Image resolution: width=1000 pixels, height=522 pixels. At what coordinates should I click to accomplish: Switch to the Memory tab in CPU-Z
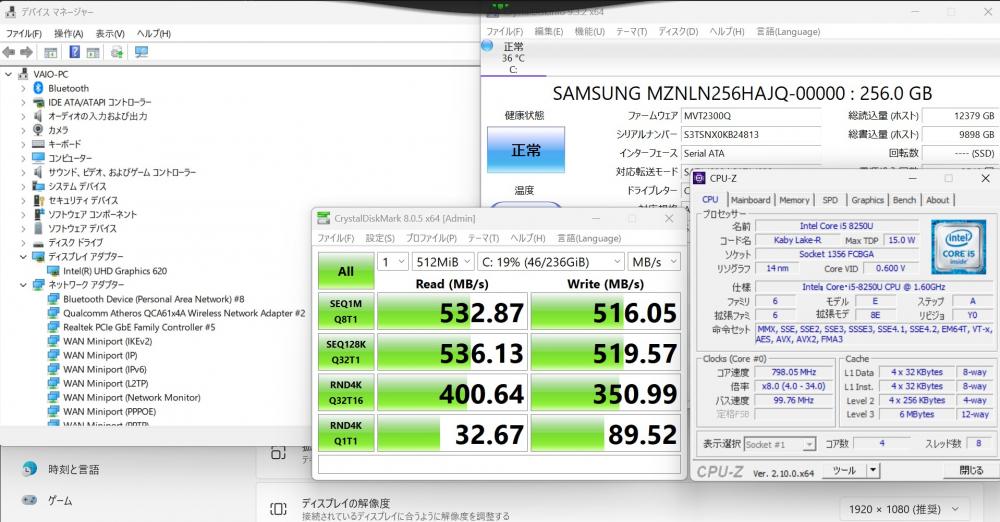tap(794, 200)
